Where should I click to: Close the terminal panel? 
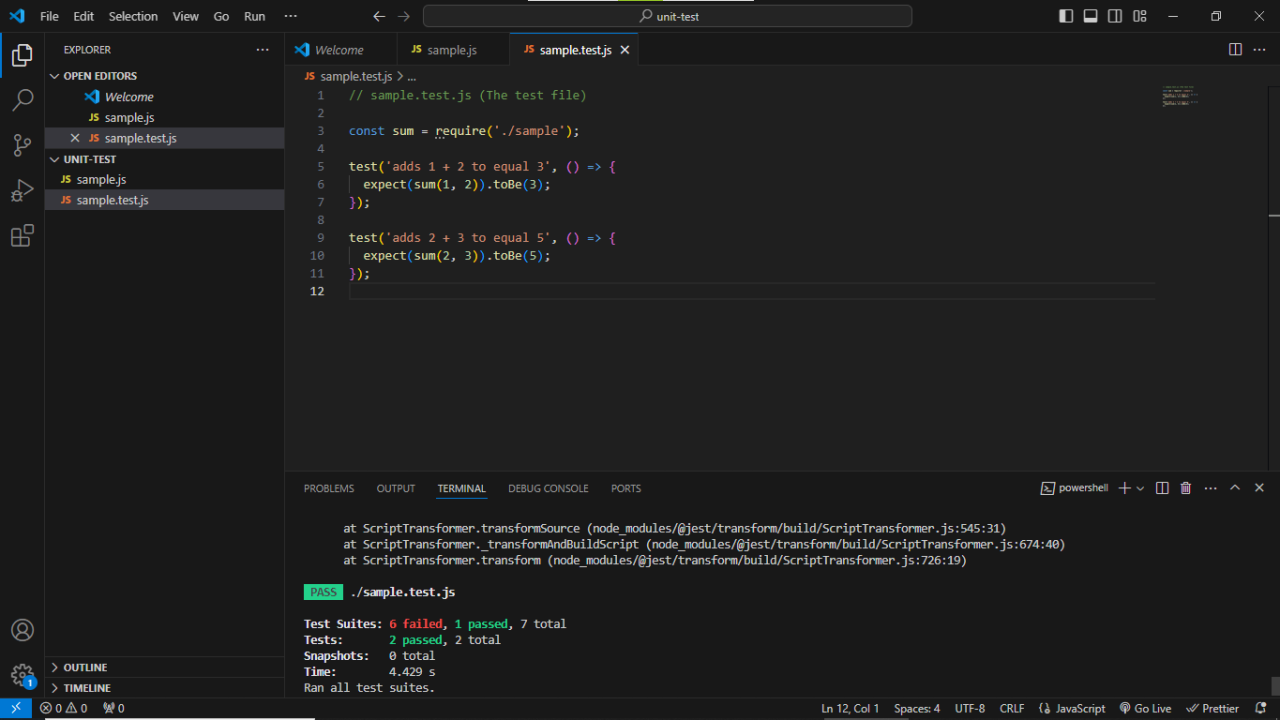pyautogui.click(x=1259, y=488)
